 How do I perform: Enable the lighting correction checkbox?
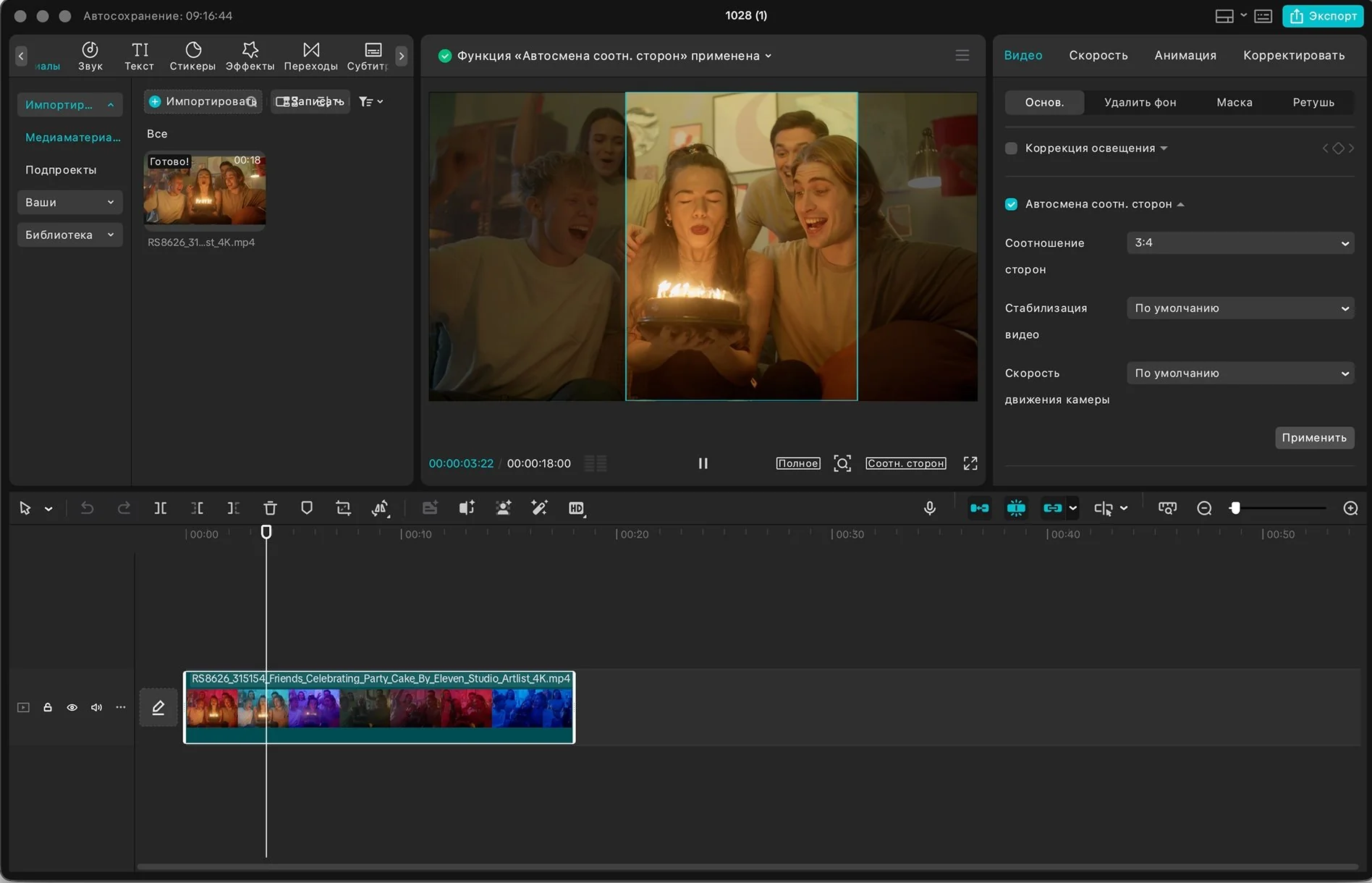click(1012, 148)
